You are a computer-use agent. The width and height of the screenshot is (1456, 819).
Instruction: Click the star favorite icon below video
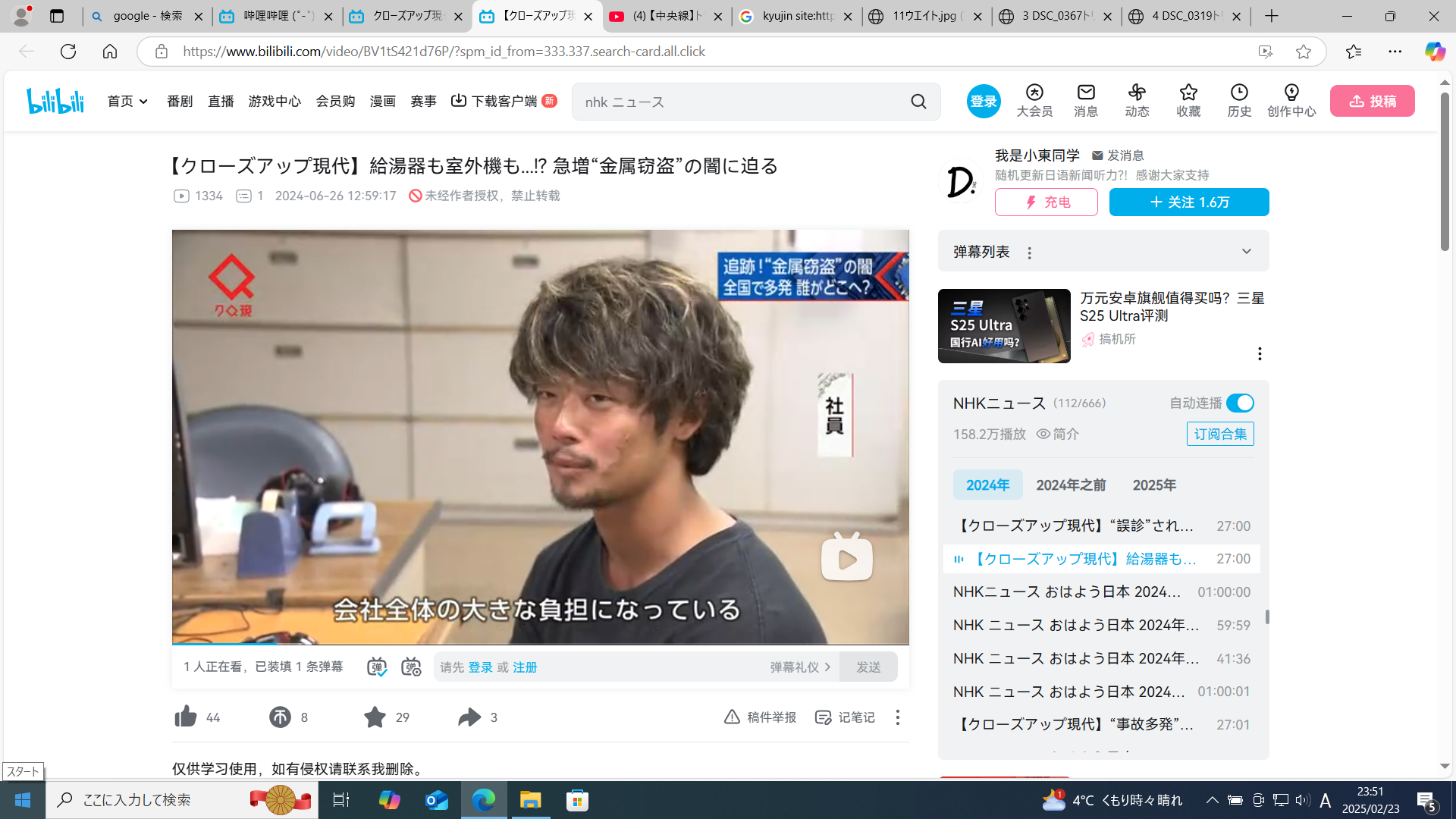pyautogui.click(x=375, y=717)
